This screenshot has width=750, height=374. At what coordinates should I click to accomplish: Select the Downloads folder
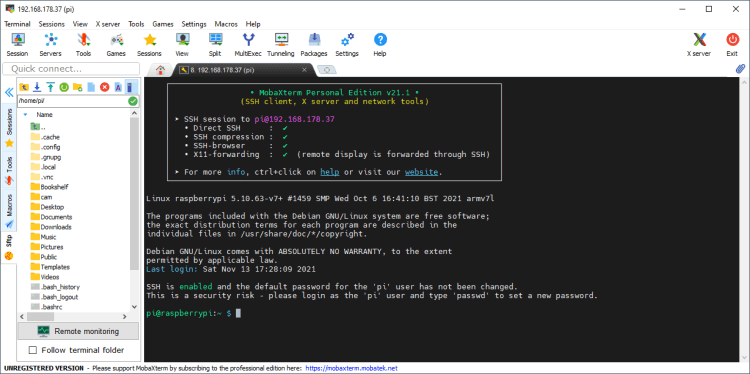51,227
